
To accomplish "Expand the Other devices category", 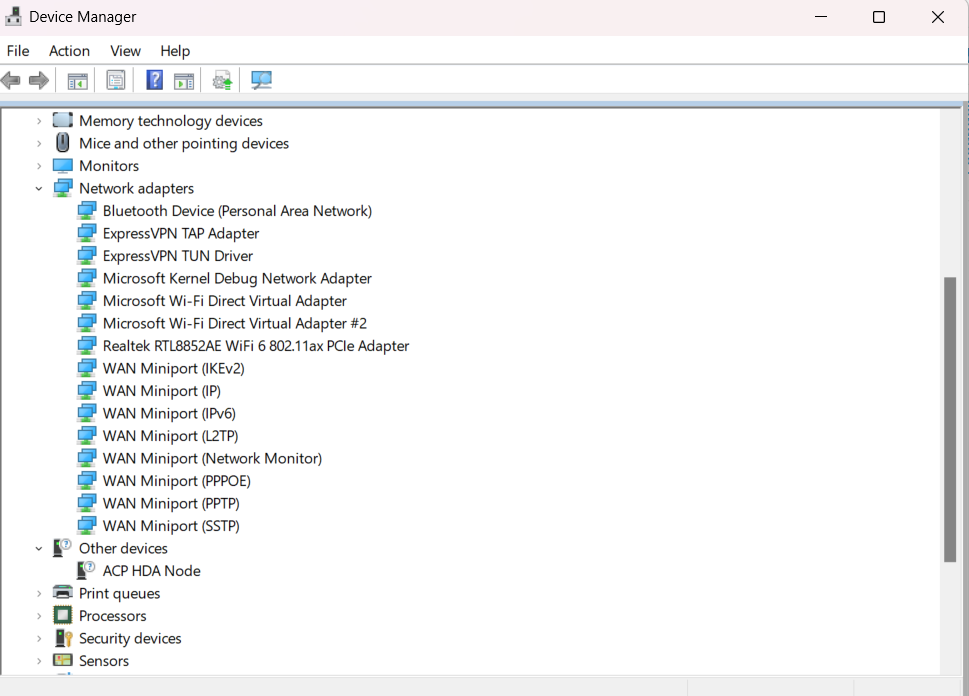I will (39, 548).
